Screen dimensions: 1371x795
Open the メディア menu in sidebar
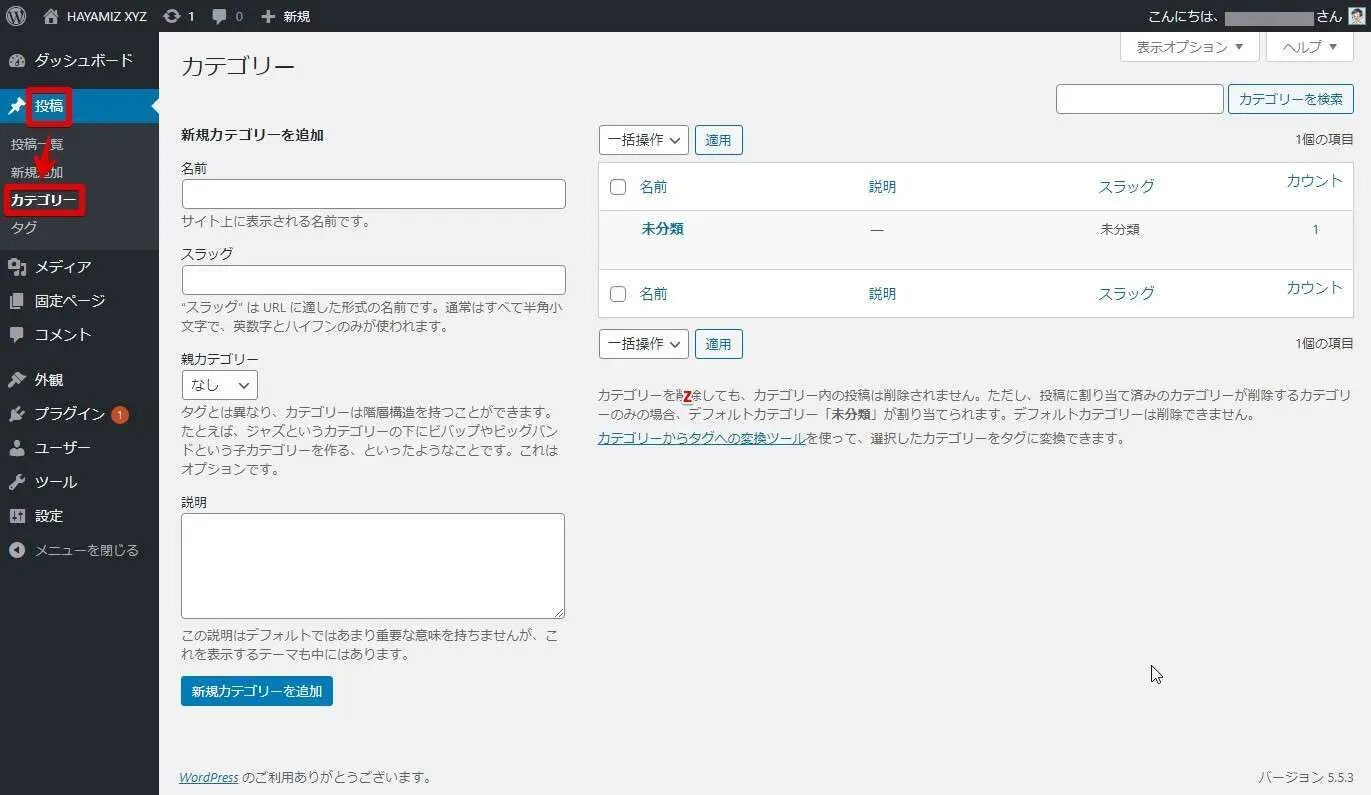pyautogui.click(x=62, y=267)
